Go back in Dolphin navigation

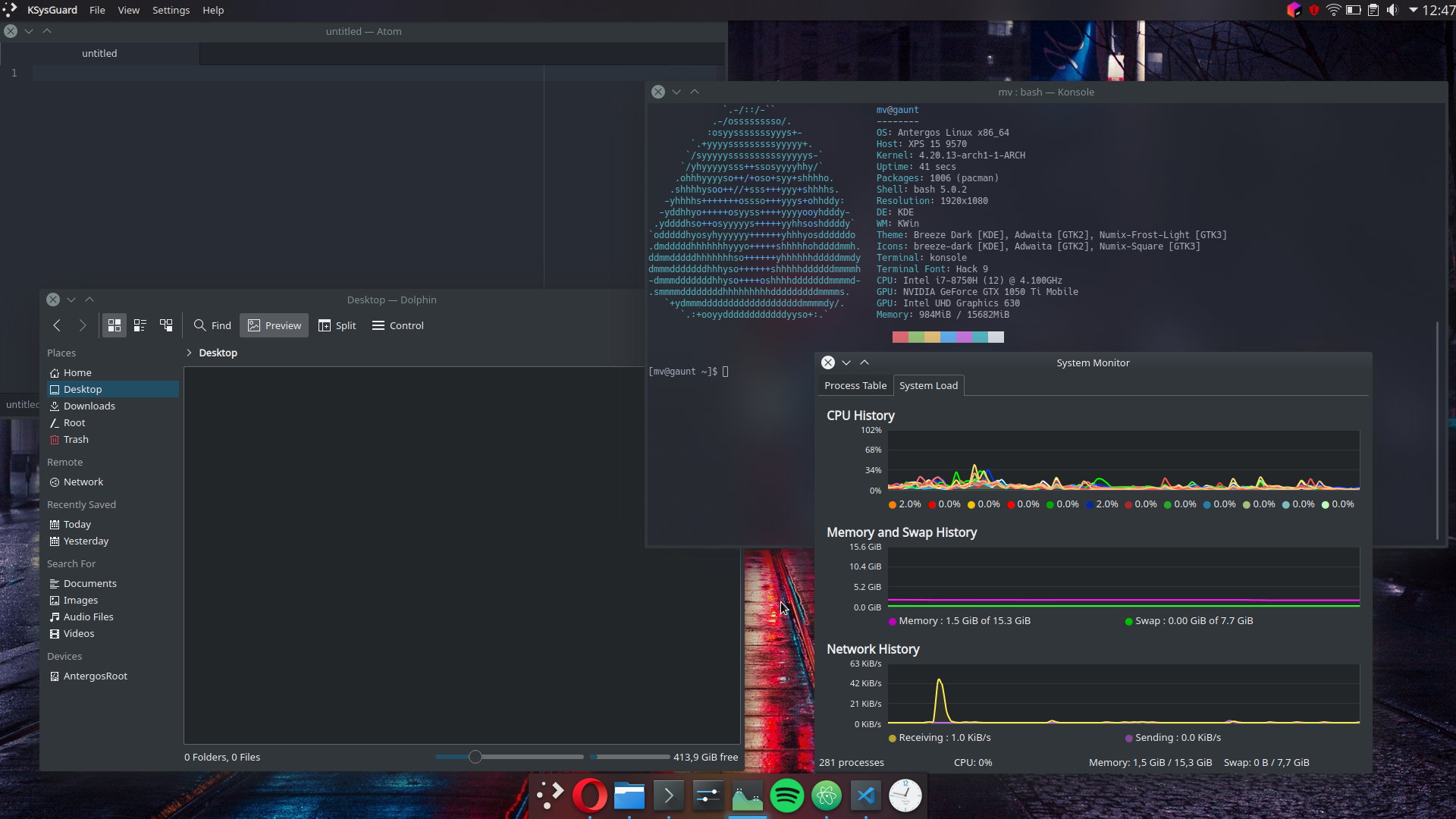[57, 325]
